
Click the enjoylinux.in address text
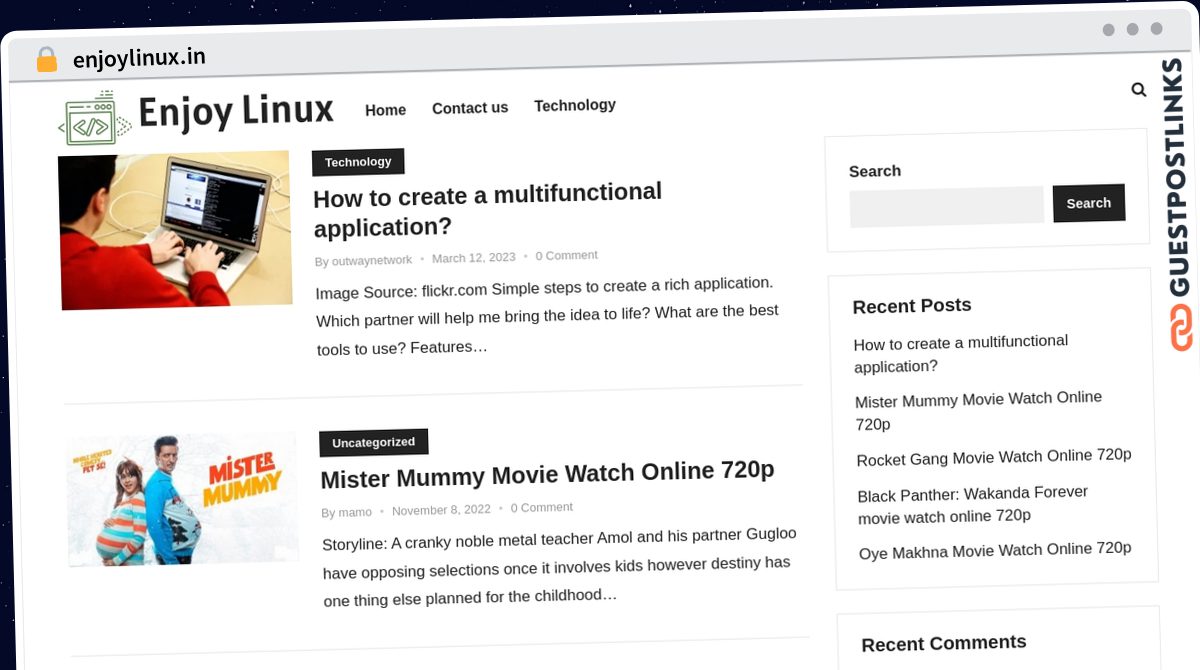pos(139,58)
